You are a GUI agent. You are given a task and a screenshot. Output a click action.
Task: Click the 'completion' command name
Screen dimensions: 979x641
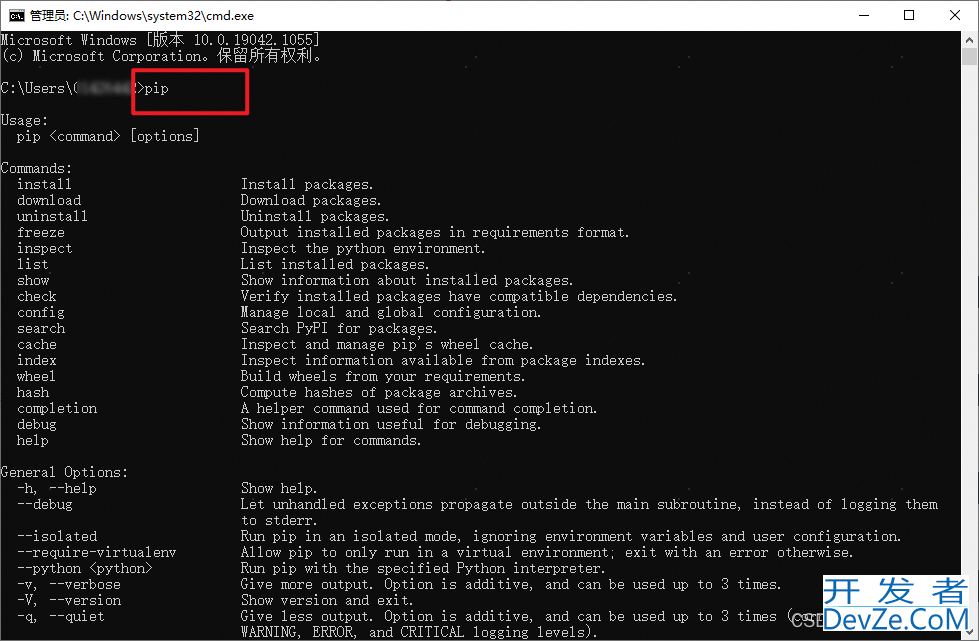pos(57,409)
